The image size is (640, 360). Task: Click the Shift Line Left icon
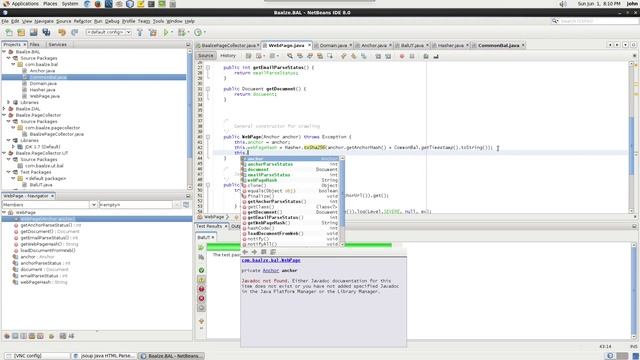(x=378, y=56)
